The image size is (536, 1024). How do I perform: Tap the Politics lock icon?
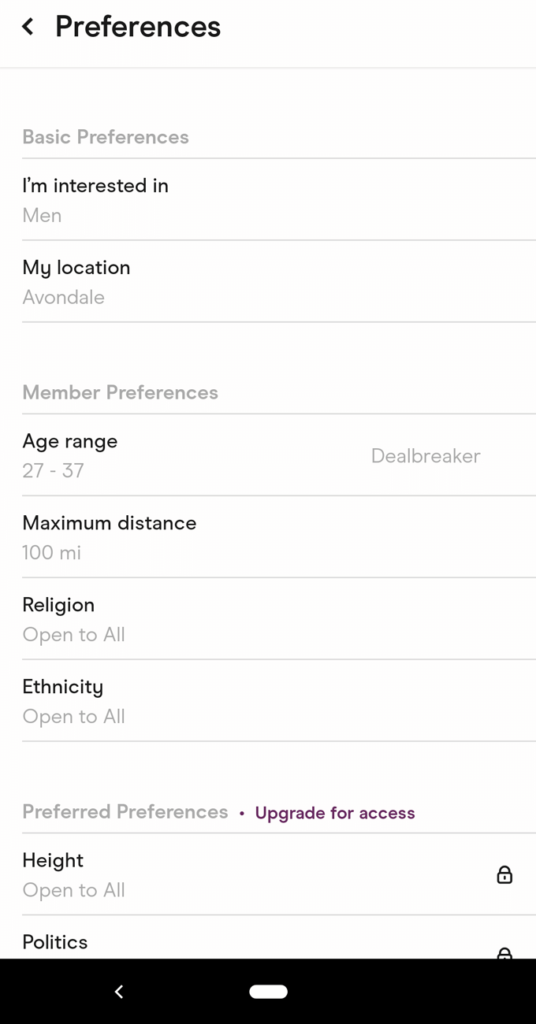(505, 953)
